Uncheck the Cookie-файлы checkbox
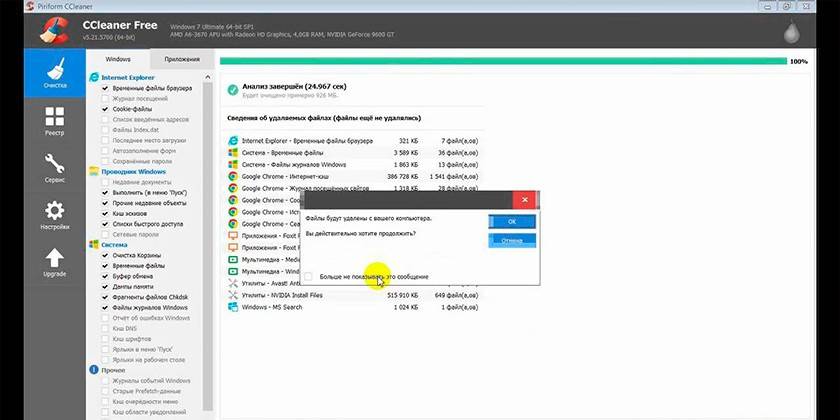Screen dimensions: 840x420 coord(105,109)
